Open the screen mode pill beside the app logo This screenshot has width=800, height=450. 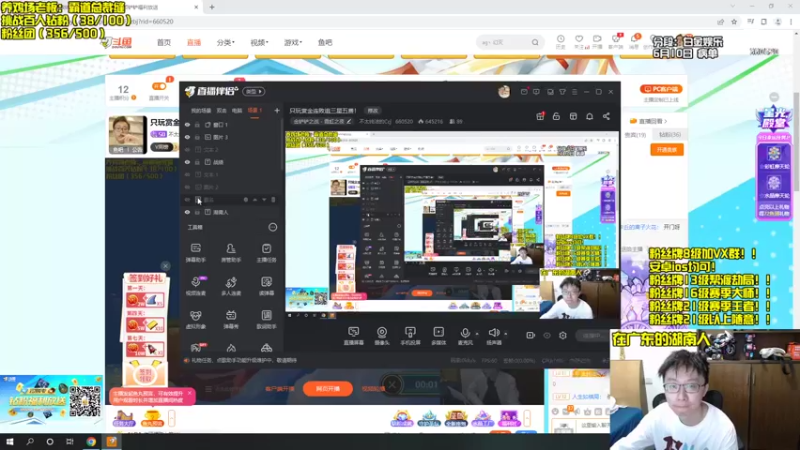[x=254, y=92]
